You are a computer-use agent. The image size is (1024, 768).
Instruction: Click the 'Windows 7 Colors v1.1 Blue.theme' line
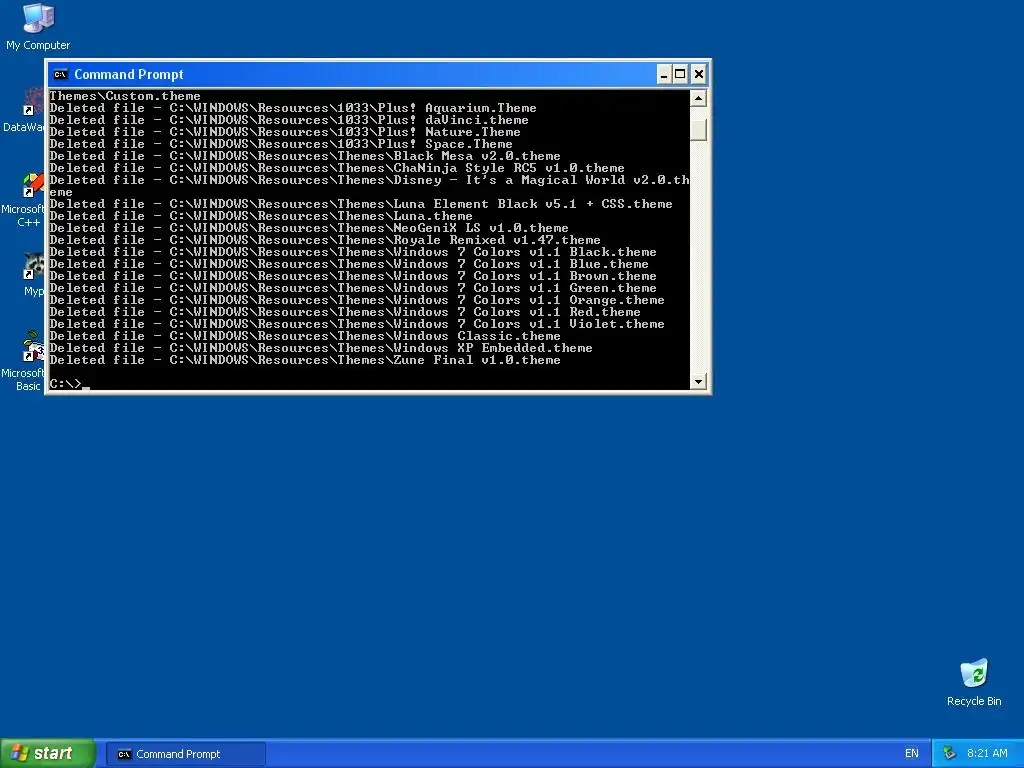tap(349, 264)
